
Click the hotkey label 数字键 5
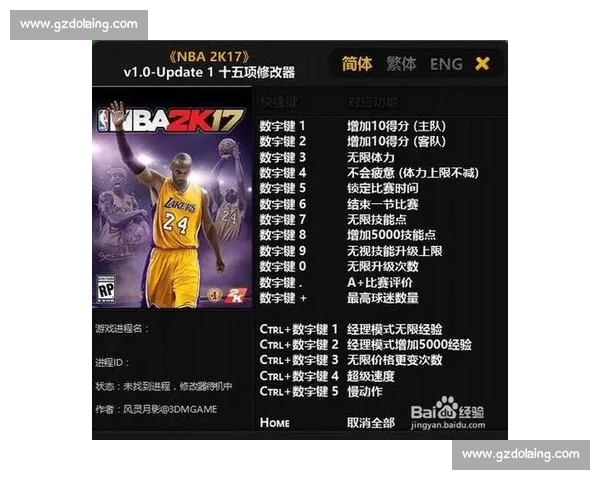282,188
